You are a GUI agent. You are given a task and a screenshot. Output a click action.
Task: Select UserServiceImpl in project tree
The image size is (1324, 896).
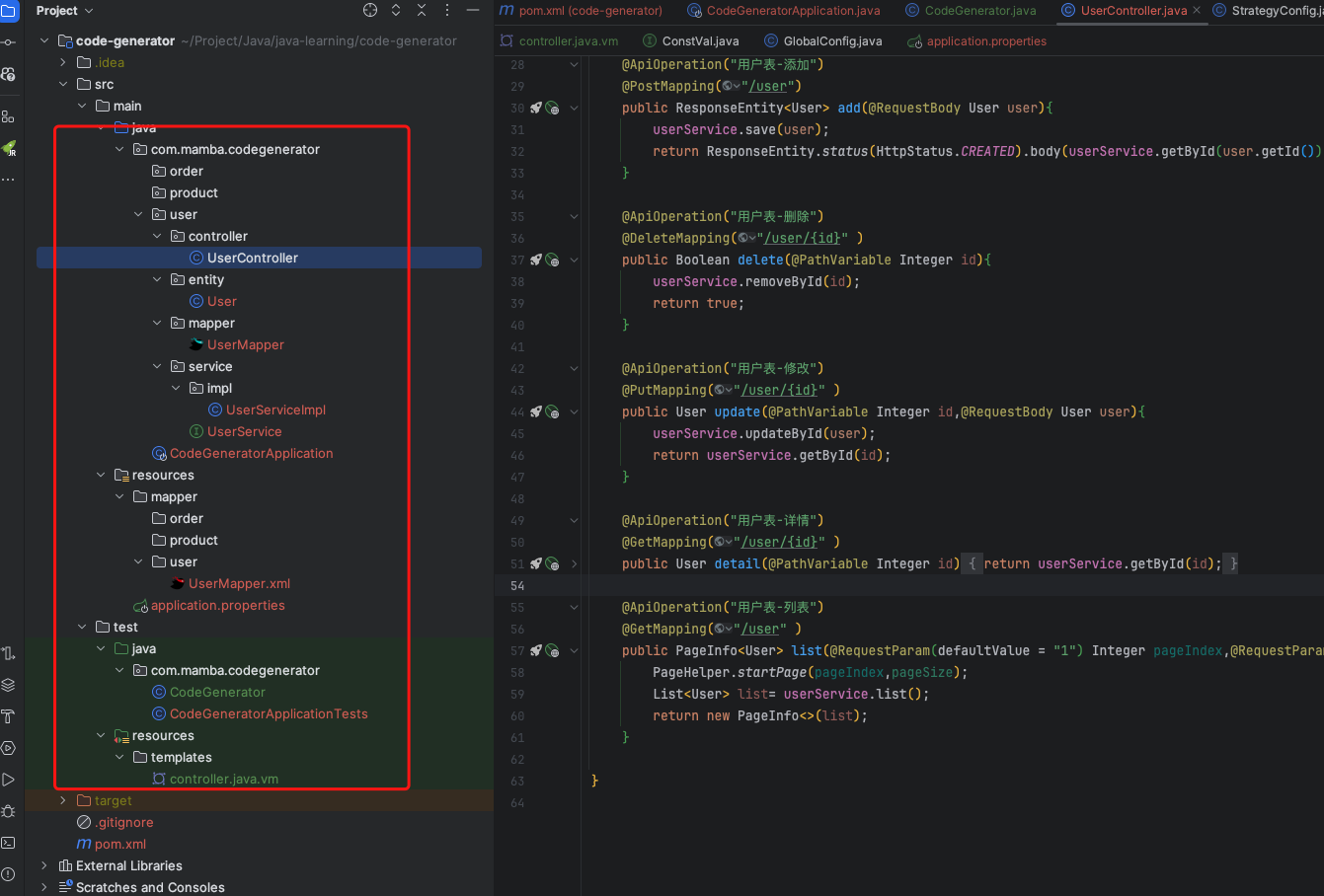(275, 410)
